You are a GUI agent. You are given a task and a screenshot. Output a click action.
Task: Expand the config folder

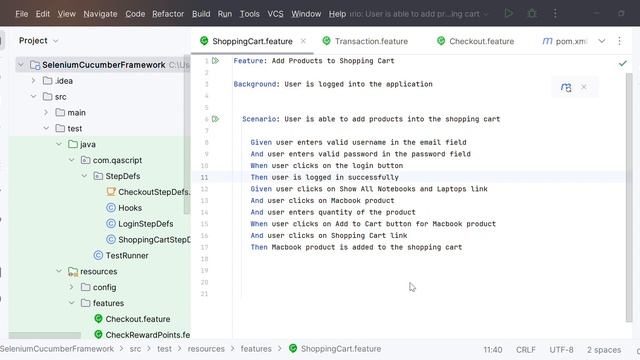click(71, 287)
